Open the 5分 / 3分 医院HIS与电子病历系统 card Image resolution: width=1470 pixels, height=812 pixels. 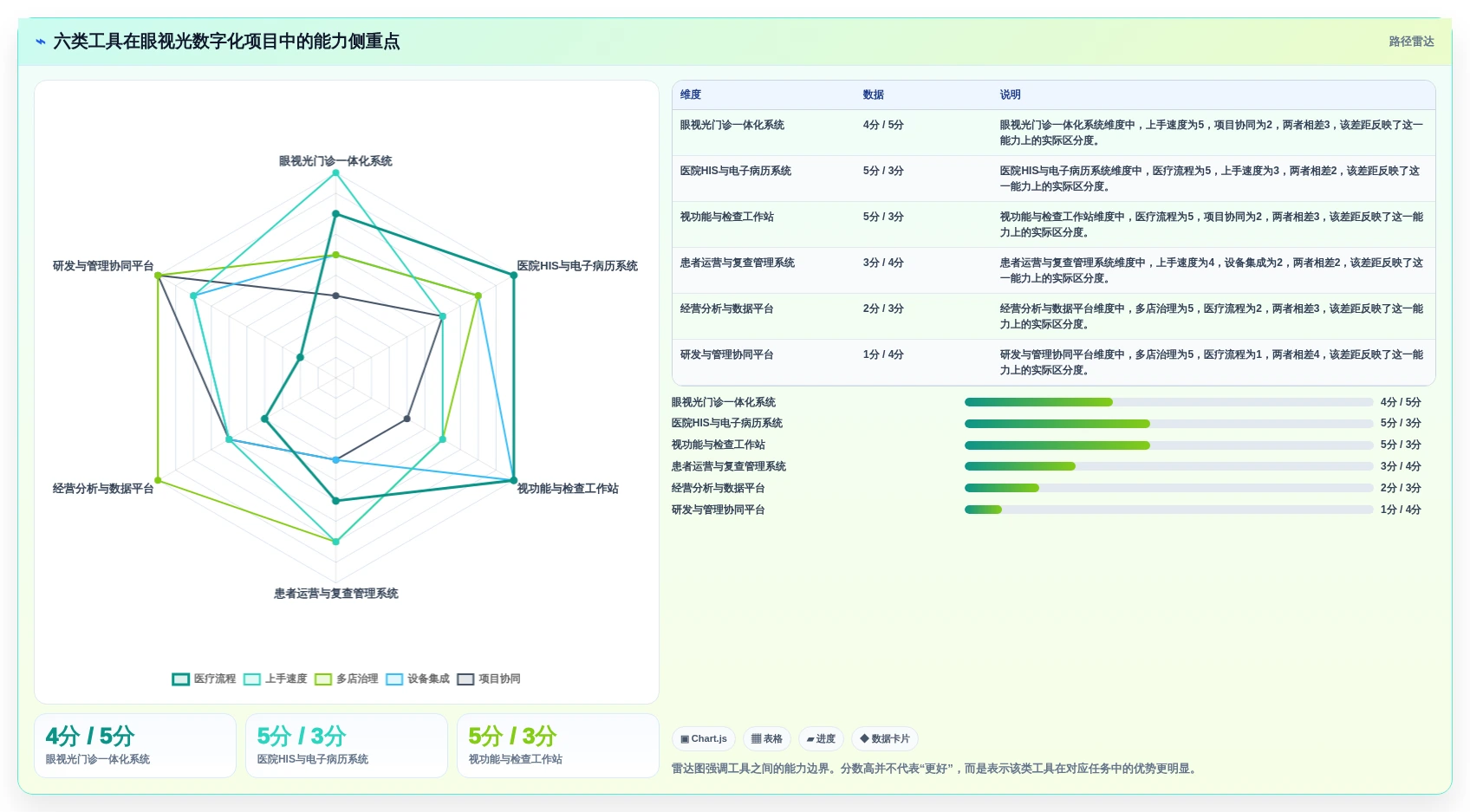point(347,745)
